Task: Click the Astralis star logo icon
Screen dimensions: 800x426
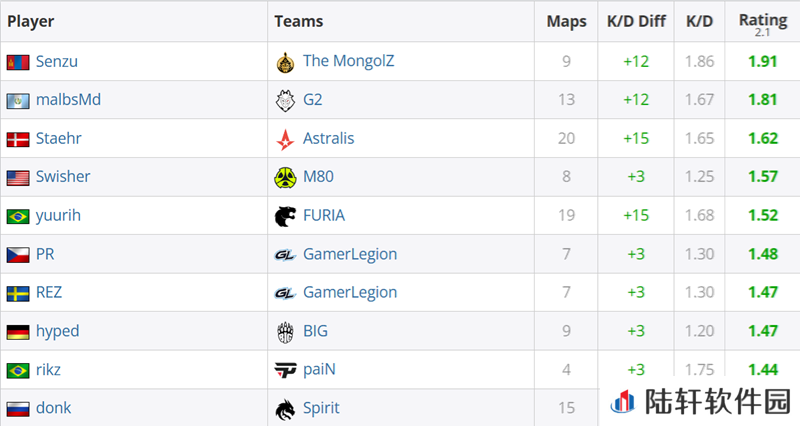Action: pos(285,139)
